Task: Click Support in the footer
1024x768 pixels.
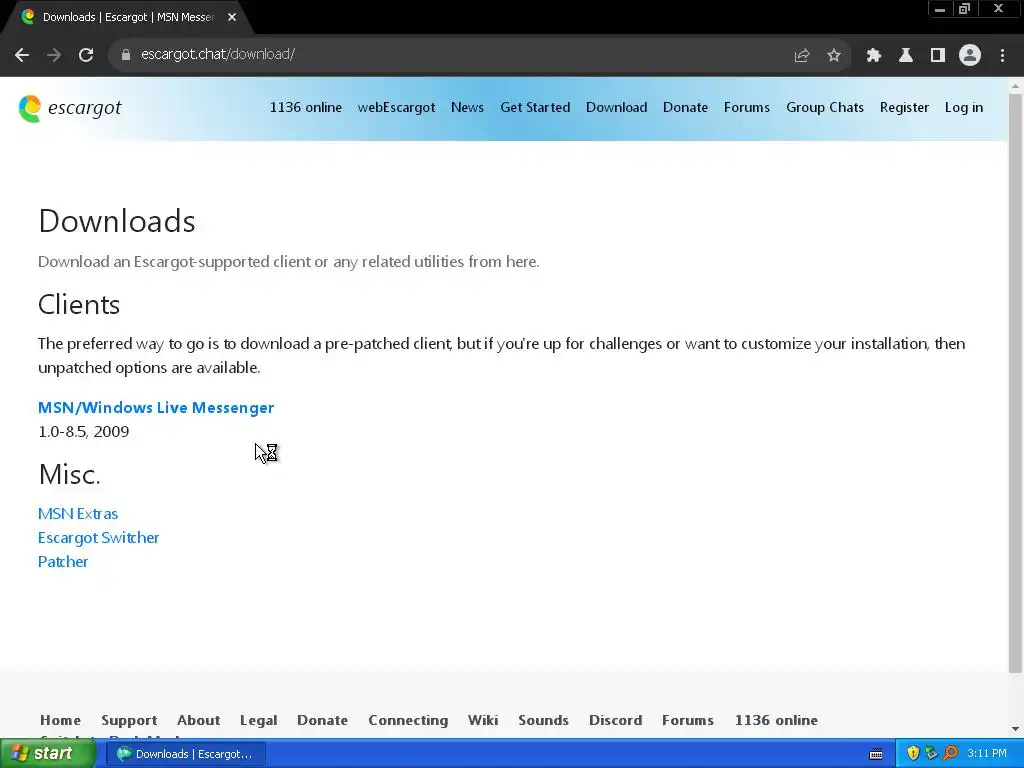Action: tap(129, 720)
